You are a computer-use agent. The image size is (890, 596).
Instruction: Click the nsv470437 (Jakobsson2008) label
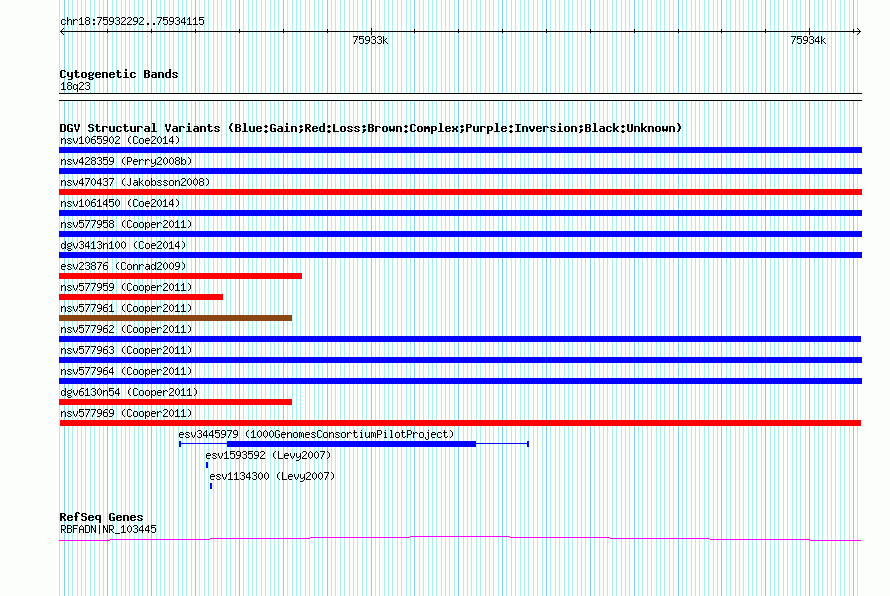(135, 182)
